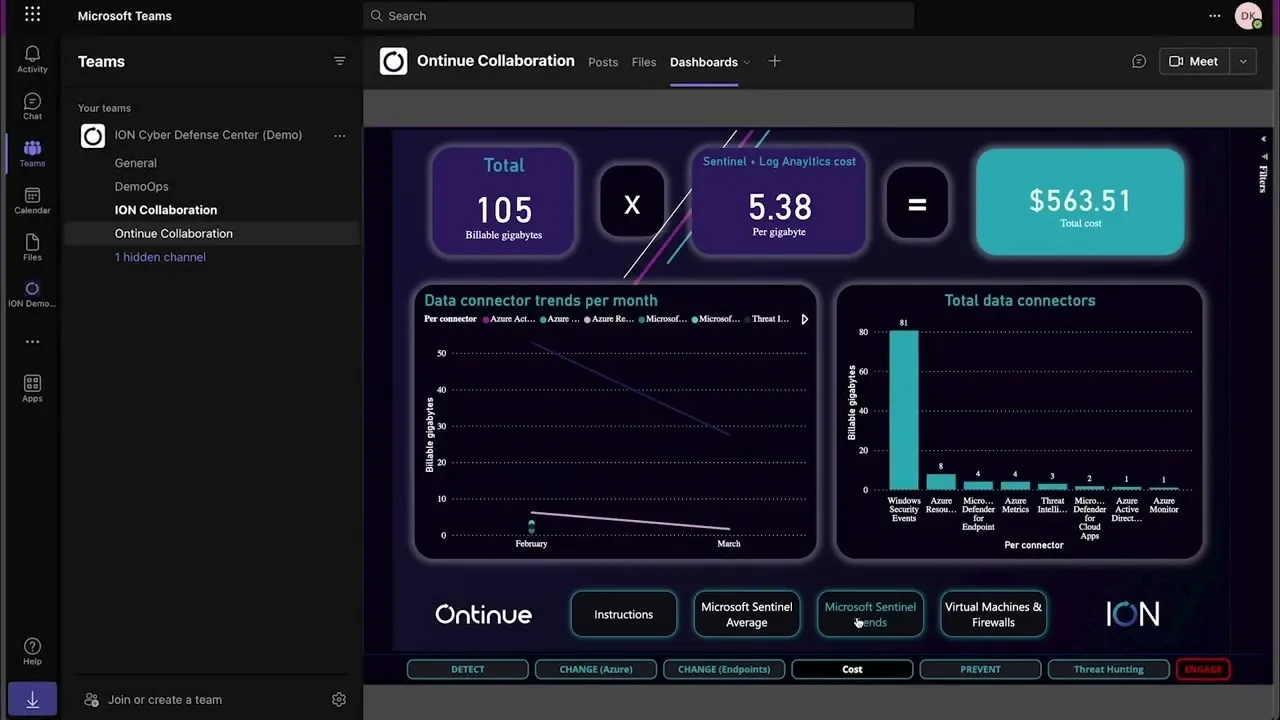Click the $563.51 total cost card
Image resolution: width=1280 pixels, height=720 pixels.
click(x=1080, y=202)
